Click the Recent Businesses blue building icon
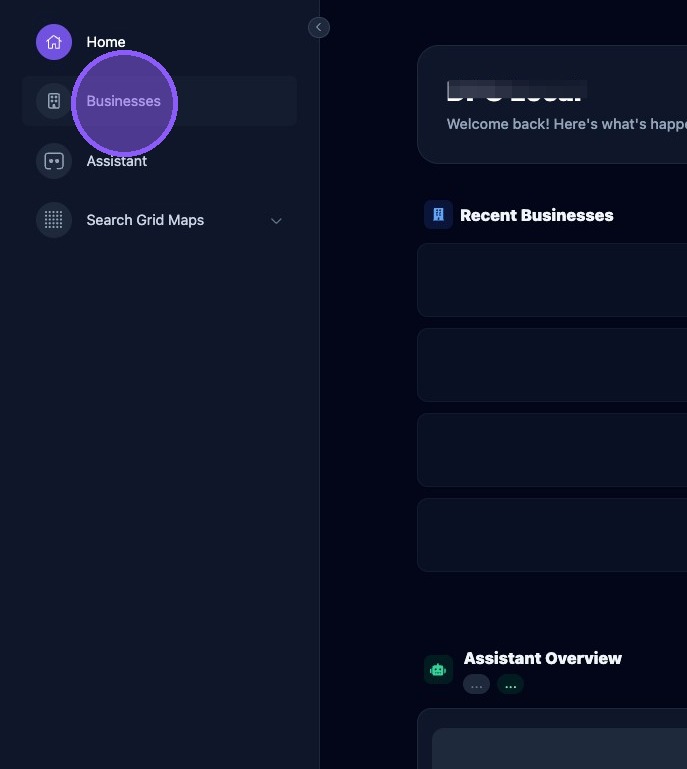 tap(438, 214)
